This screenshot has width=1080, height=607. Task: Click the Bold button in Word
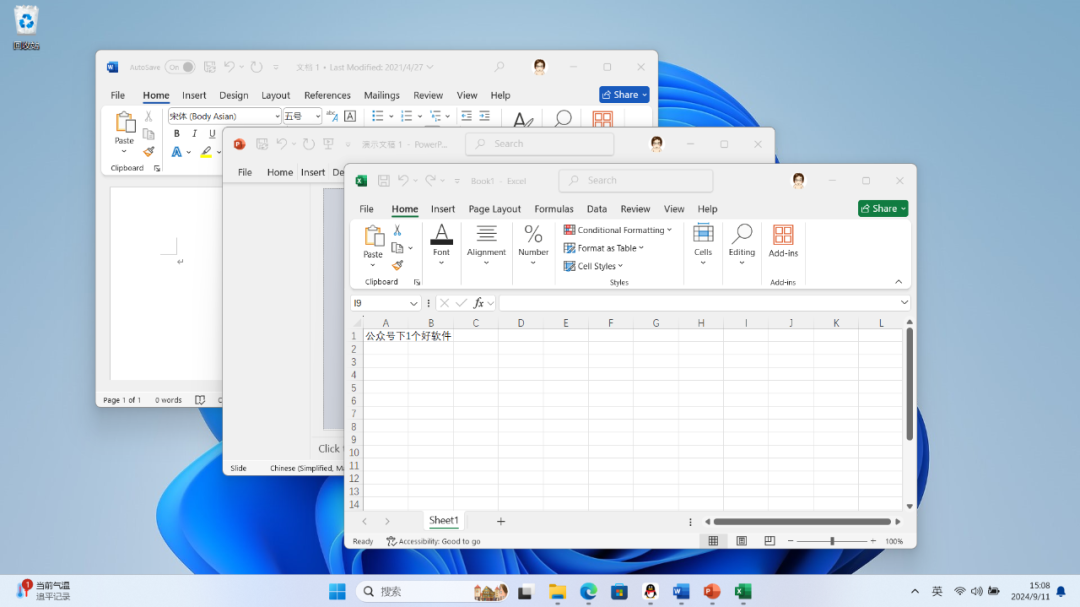pos(177,134)
